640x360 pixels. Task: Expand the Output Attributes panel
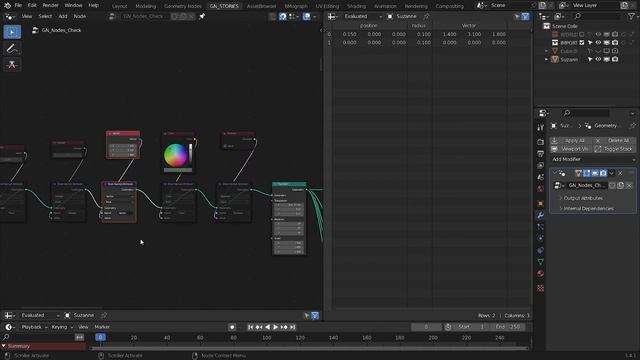click(583, 198)
